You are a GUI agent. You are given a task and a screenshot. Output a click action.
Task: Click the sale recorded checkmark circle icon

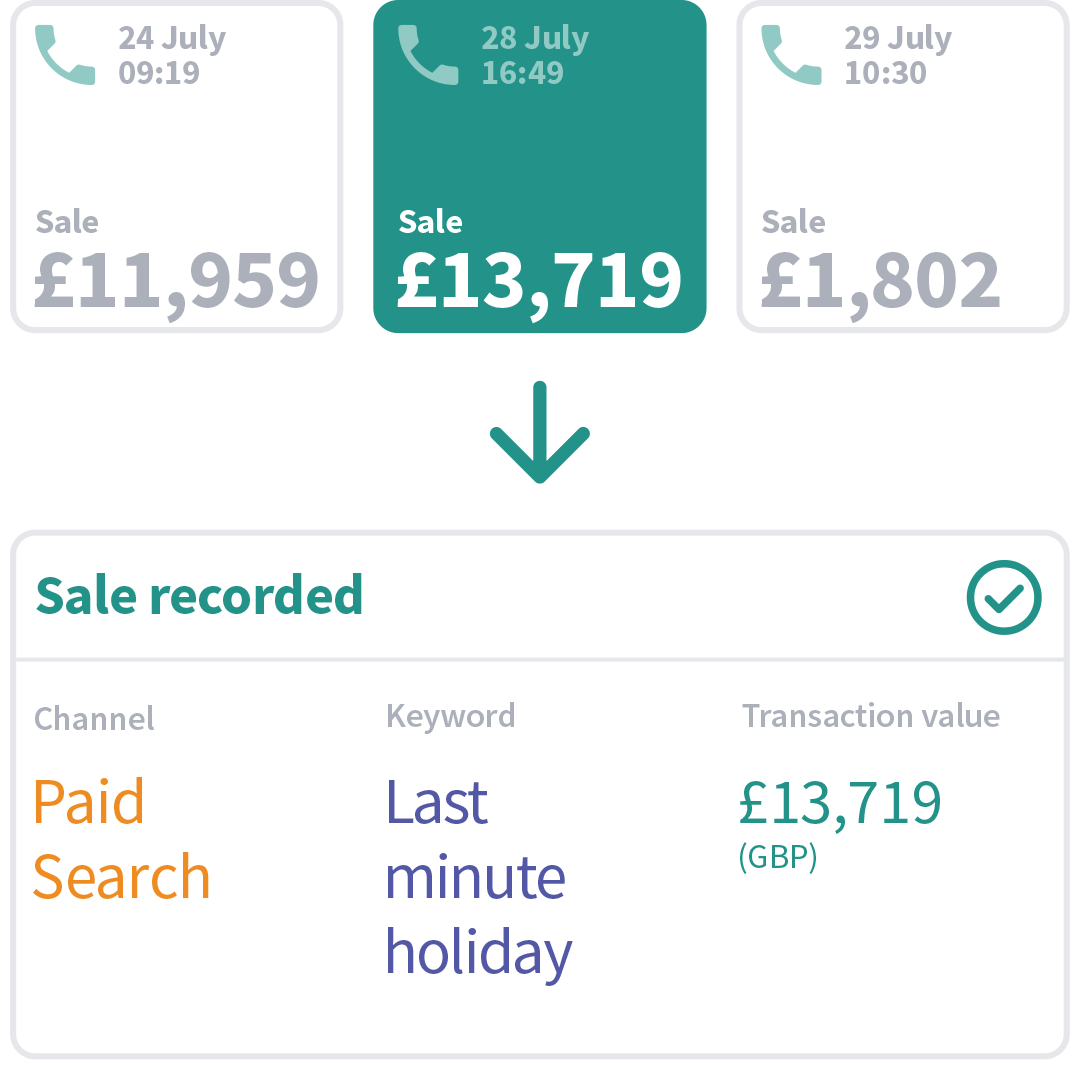coord(1004,597)
